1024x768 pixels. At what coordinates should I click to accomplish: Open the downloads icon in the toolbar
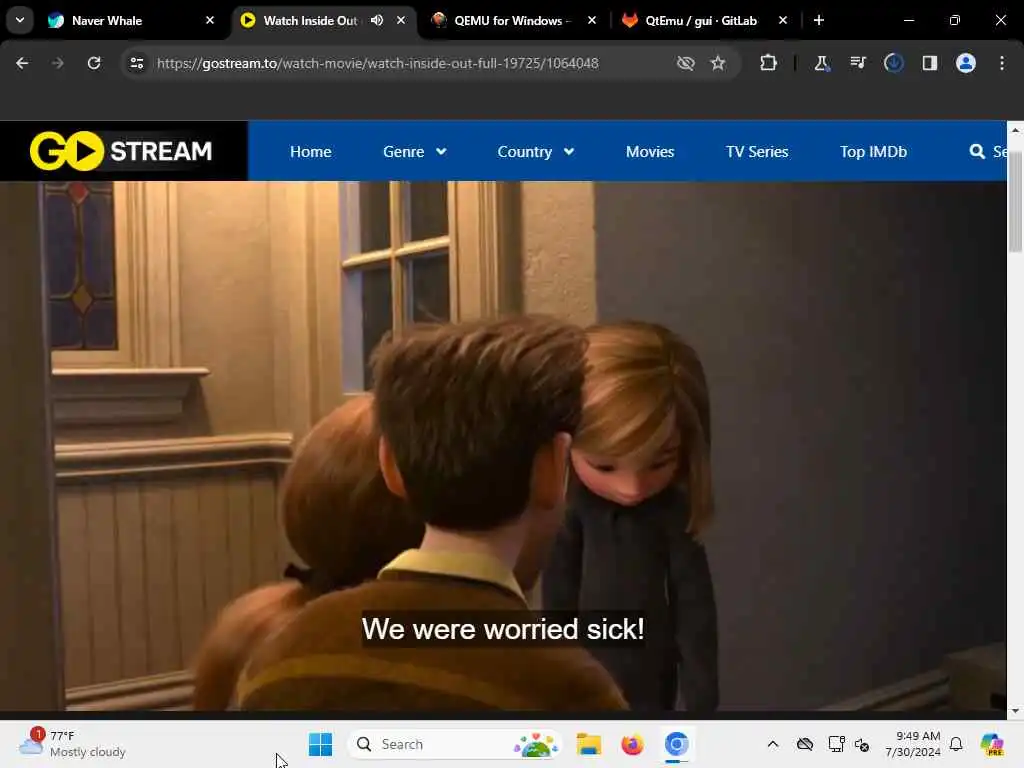point(893,63)
